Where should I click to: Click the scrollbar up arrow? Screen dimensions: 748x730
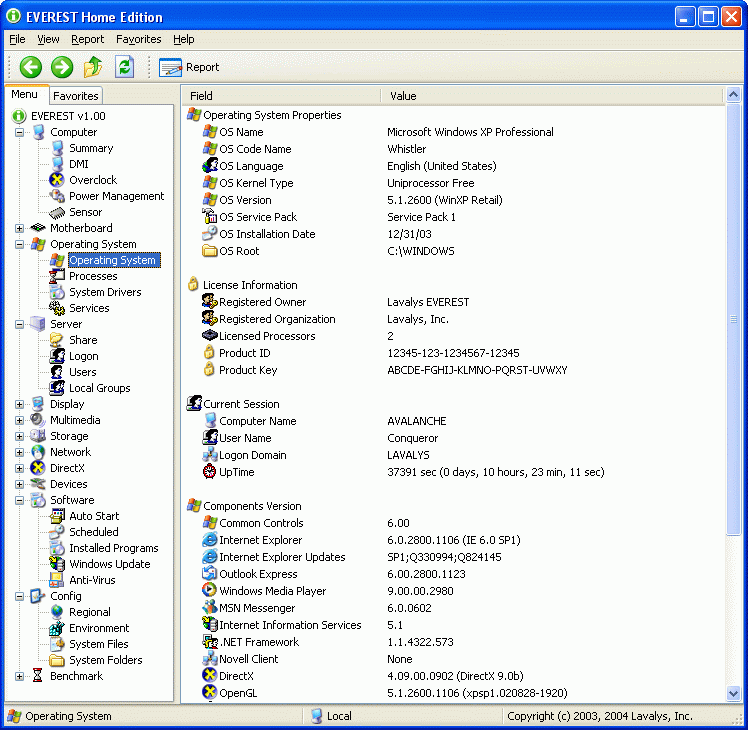(x=733, y=95)
